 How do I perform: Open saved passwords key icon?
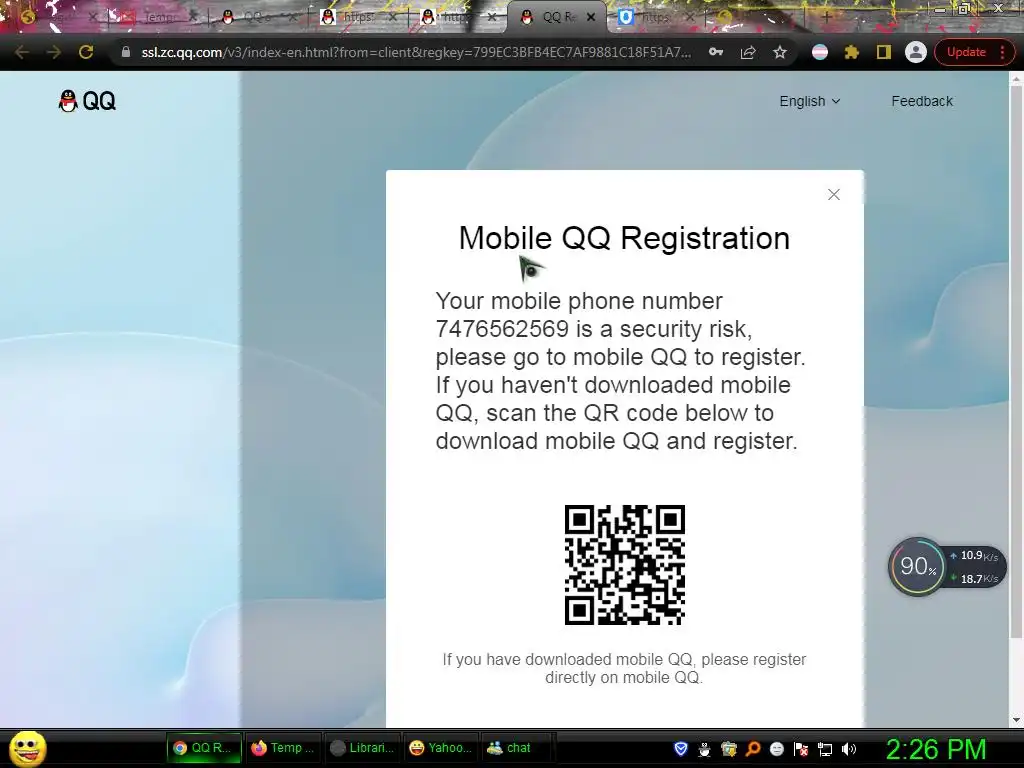point(716,52)
